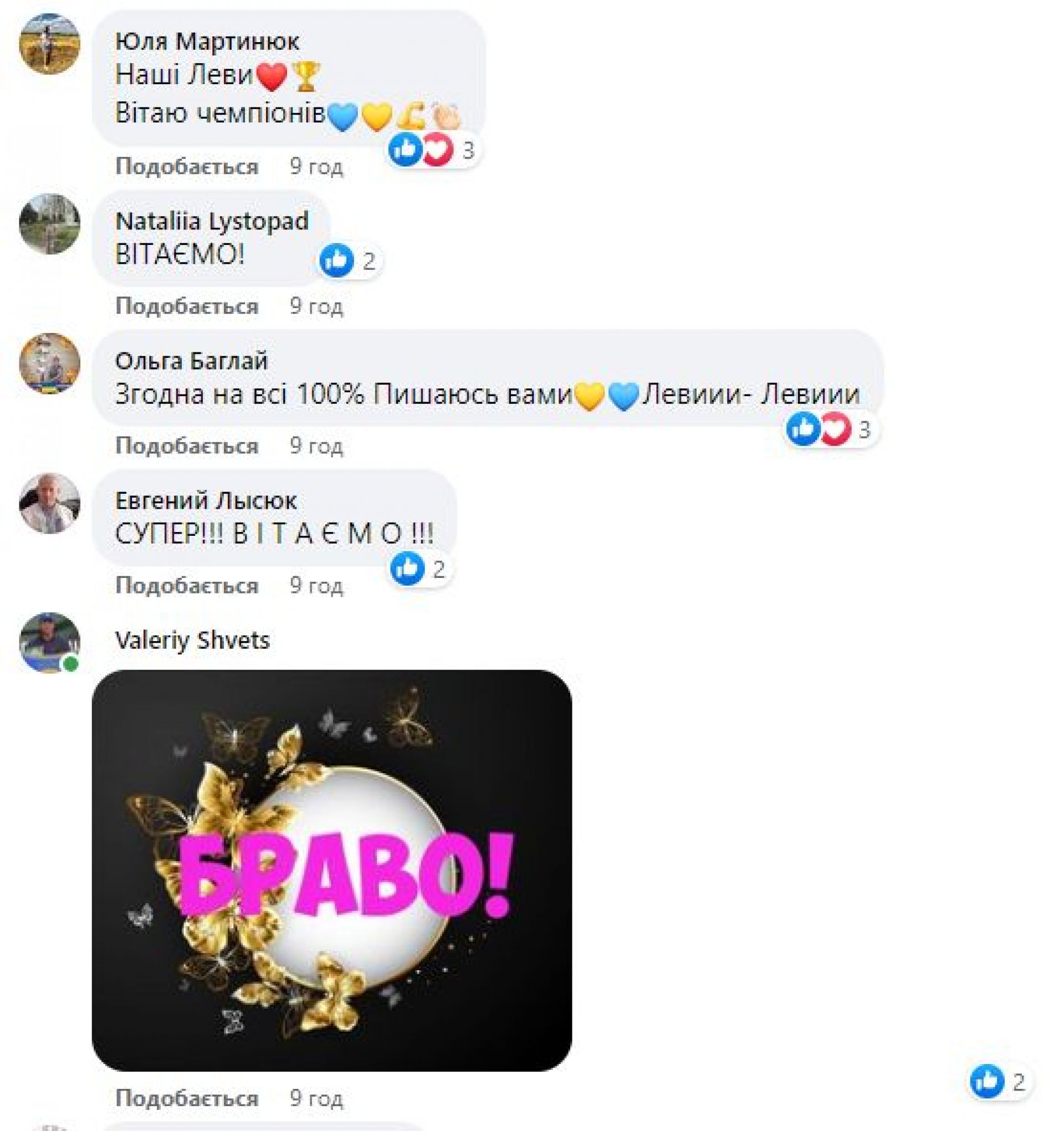The height and width of the screenshot is (1131, 1064).
Task: View like count on the БРАВО image comment
Action: 1000,1082
